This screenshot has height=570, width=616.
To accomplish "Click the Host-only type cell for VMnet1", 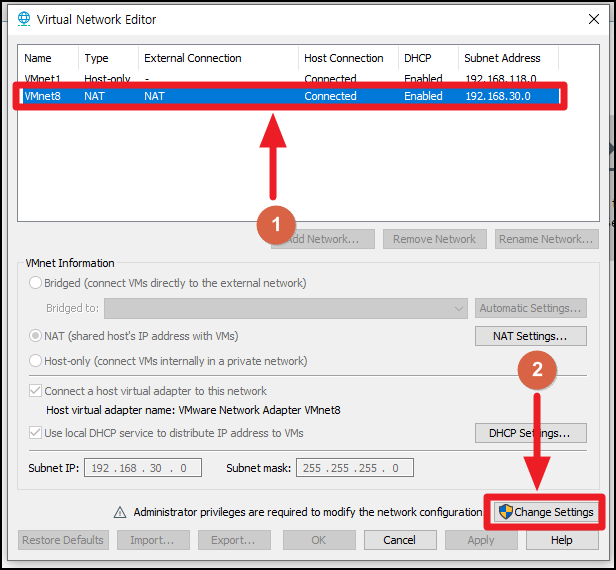I will 107,78.
